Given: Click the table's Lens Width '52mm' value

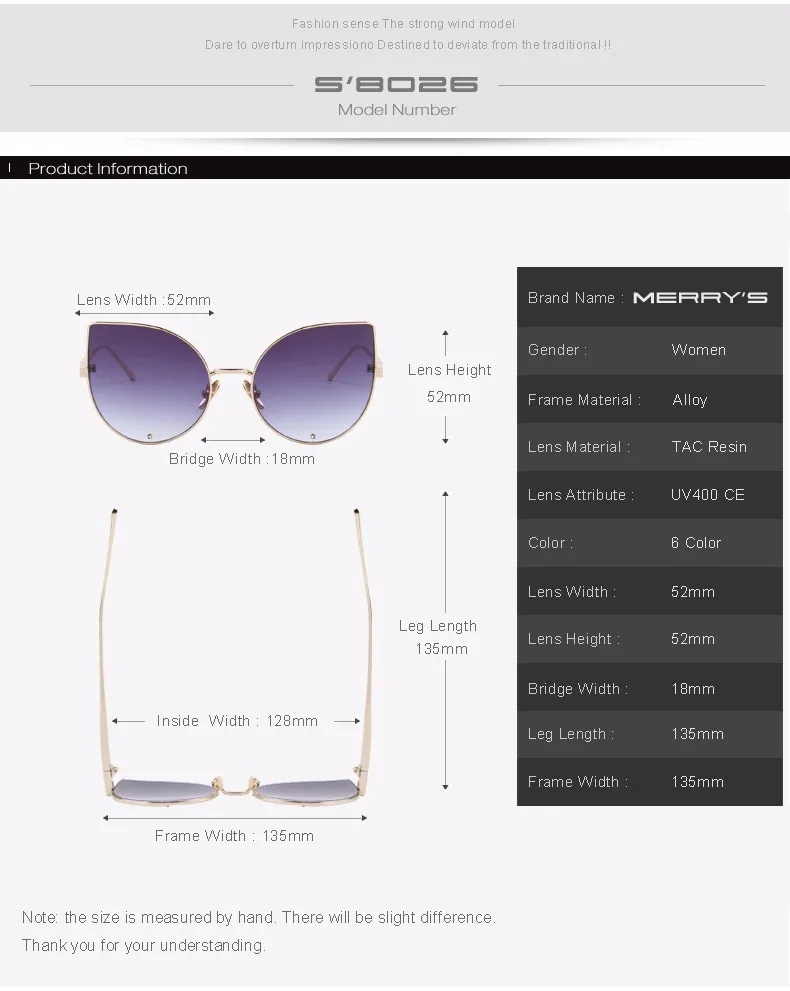Looking at the screenshot, I should 693,592.
